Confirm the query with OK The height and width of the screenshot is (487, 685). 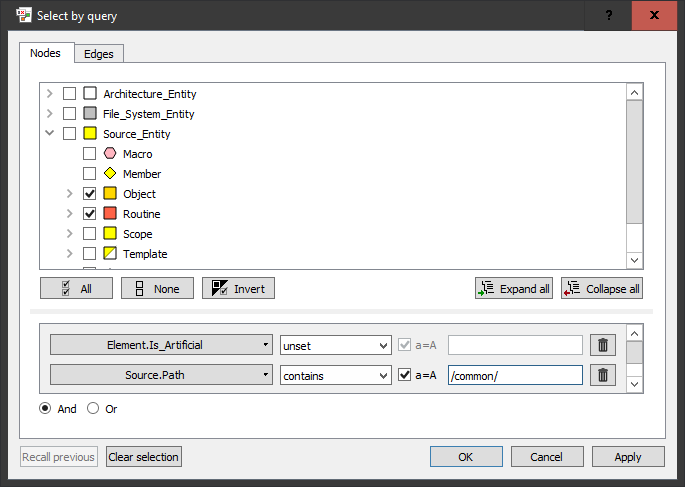click(466, 457)
